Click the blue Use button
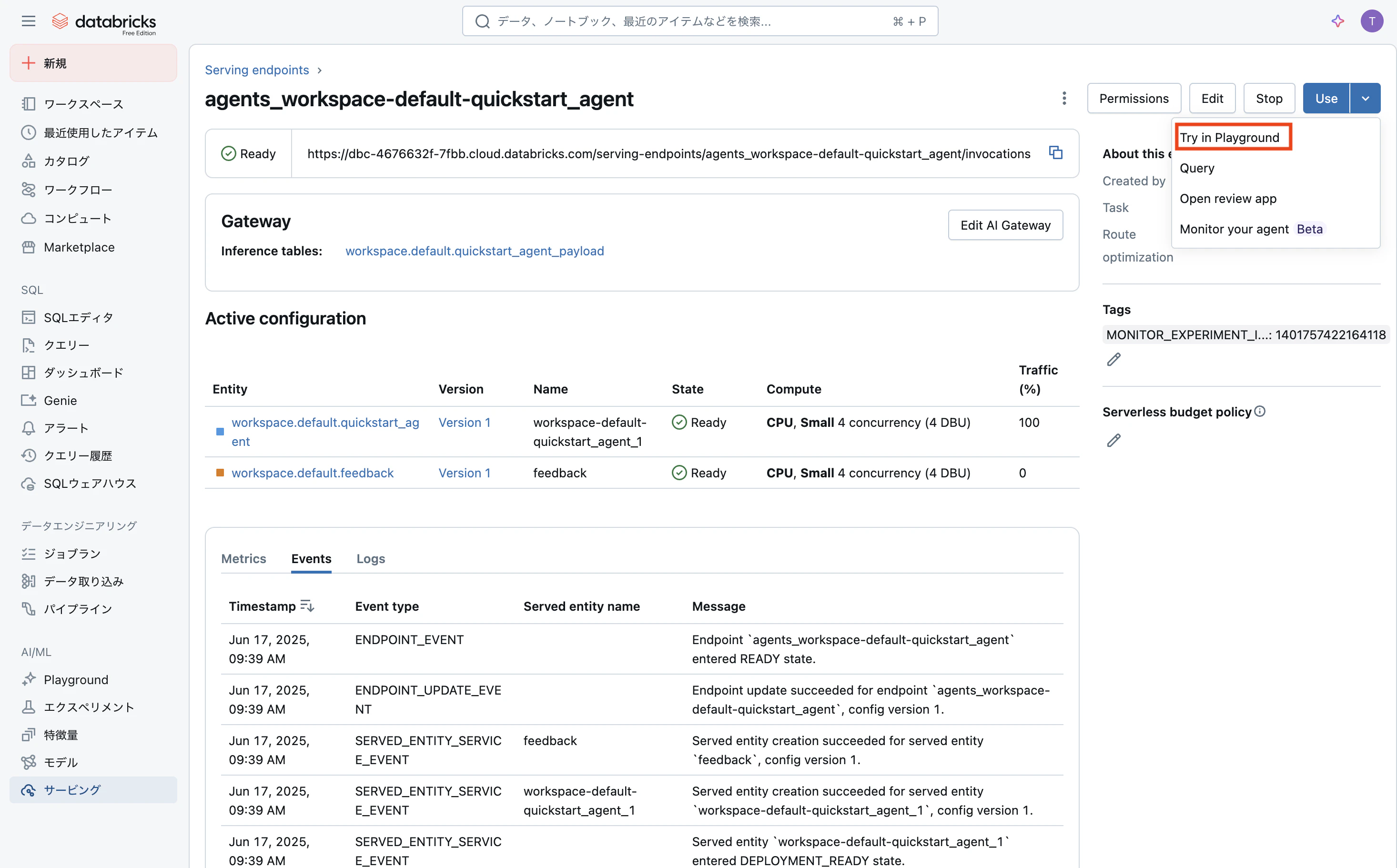Screen dimensions: 1397x868 coord(1326,98)
